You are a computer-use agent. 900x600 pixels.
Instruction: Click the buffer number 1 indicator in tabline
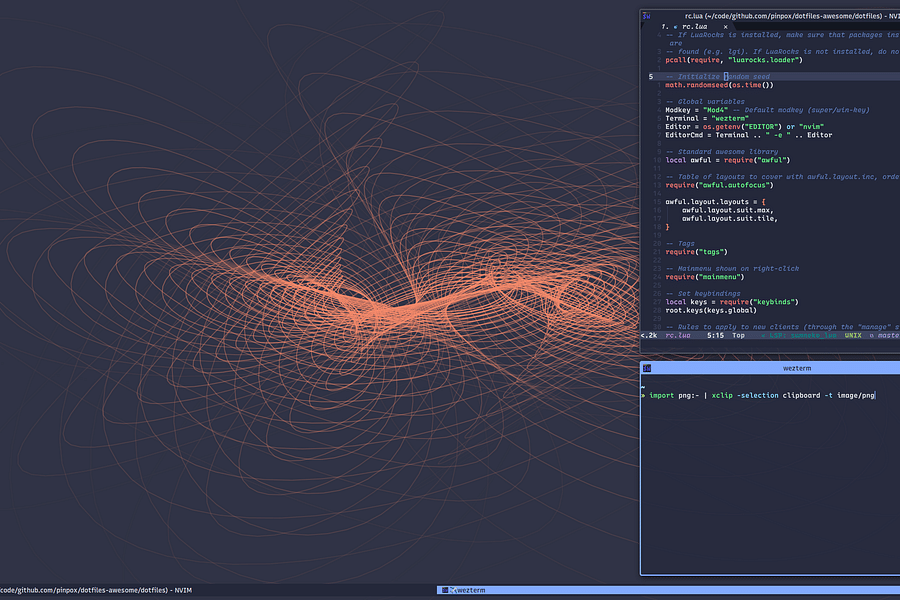[x=663, y=25]
